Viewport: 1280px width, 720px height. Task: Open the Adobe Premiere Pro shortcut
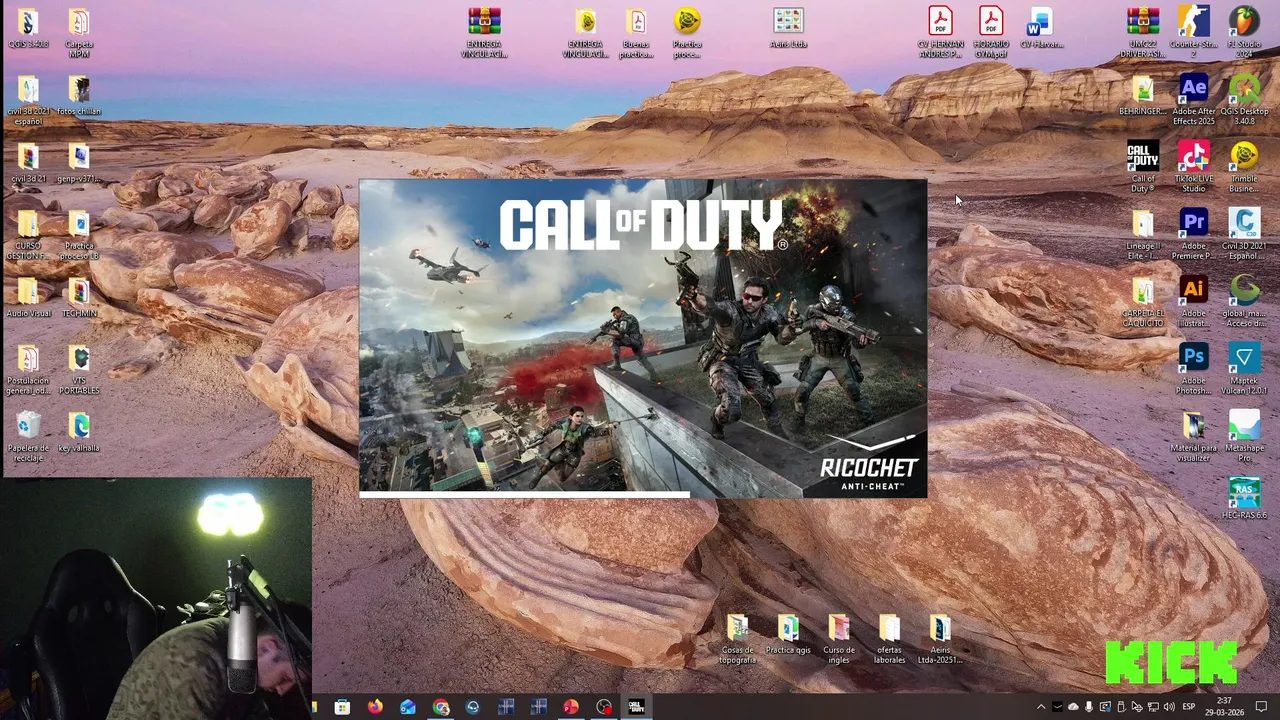[x=1194, y=235]
